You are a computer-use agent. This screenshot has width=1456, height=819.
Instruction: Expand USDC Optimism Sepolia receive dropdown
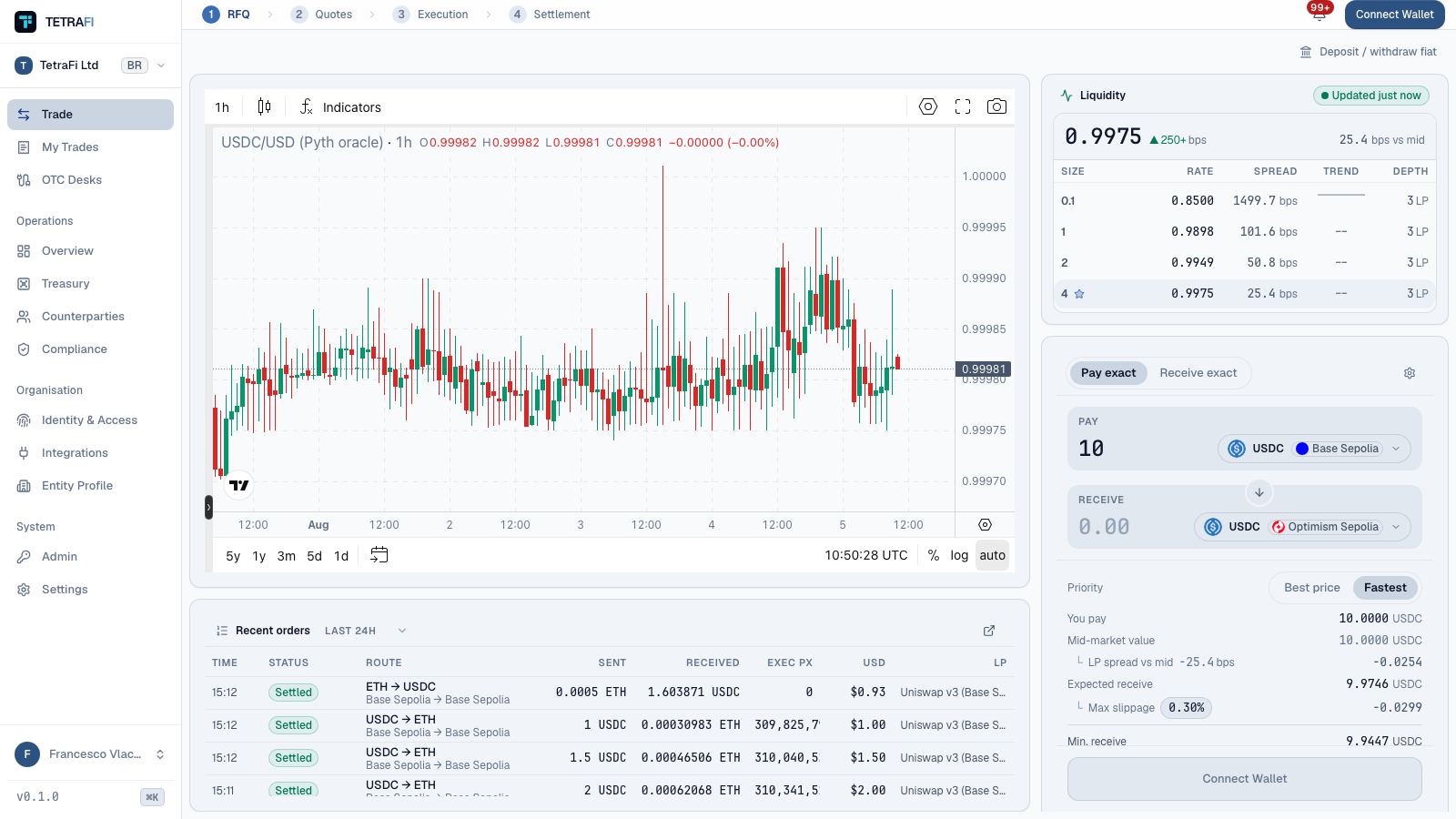coord(1302,527)
